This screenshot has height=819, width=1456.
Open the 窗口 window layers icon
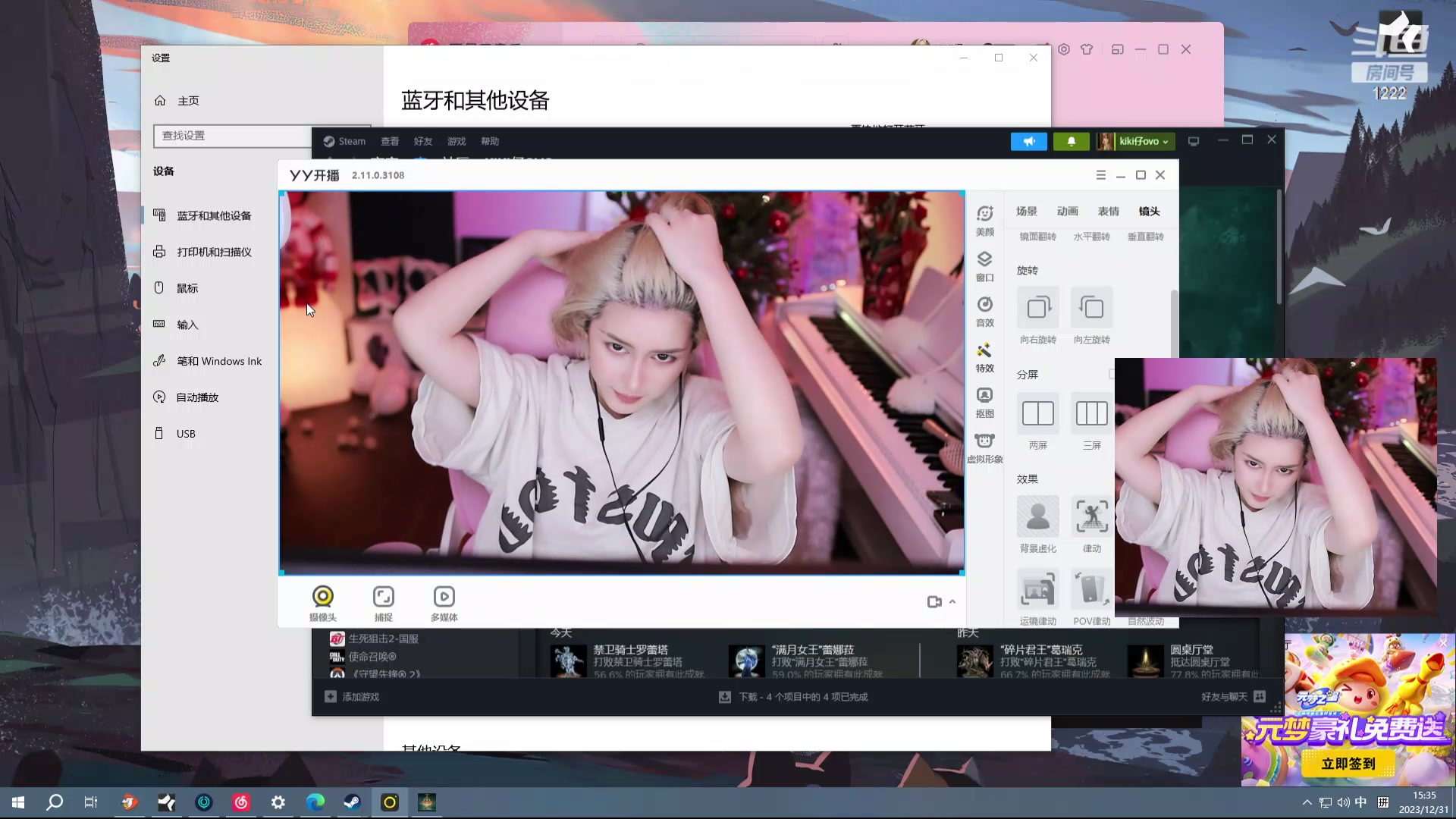coord(984,265)
